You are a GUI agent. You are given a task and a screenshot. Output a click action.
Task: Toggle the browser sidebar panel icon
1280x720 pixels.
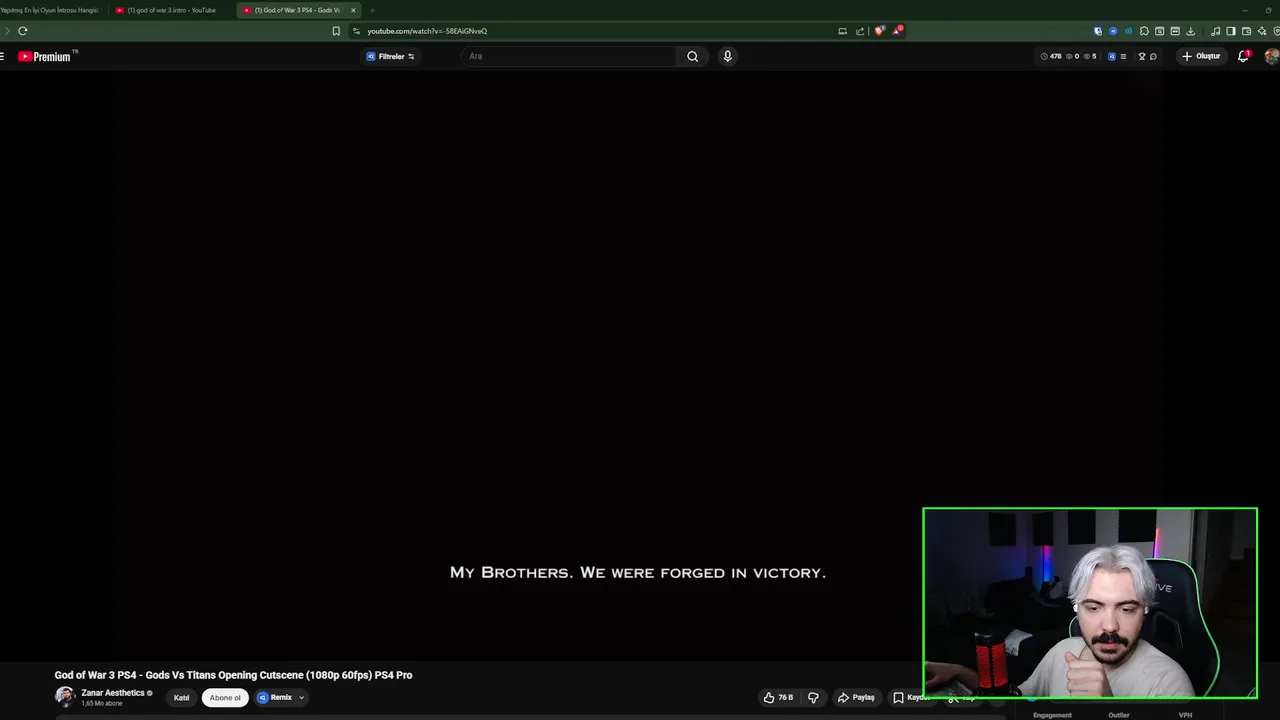1231,31
